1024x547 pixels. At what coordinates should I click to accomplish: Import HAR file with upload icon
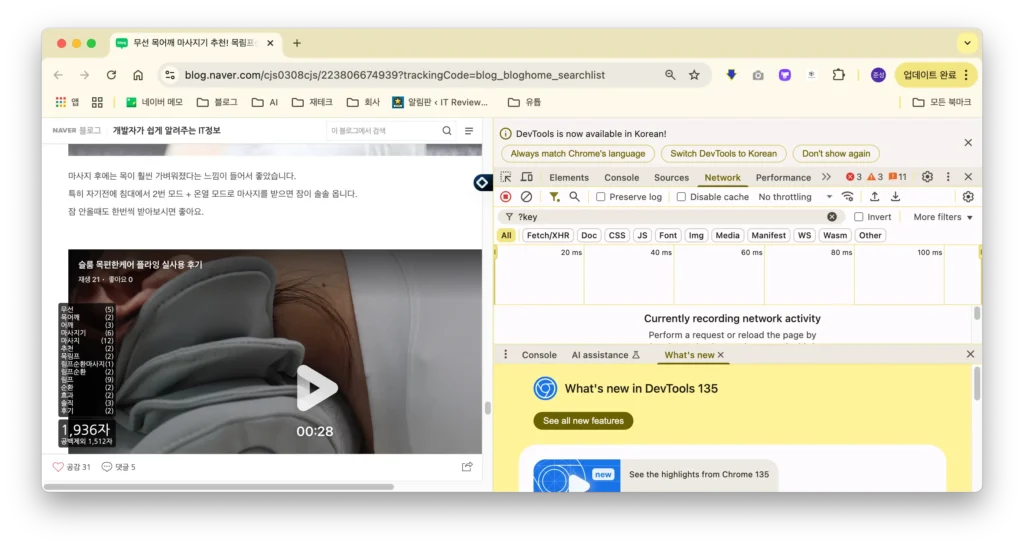[874, 196]
